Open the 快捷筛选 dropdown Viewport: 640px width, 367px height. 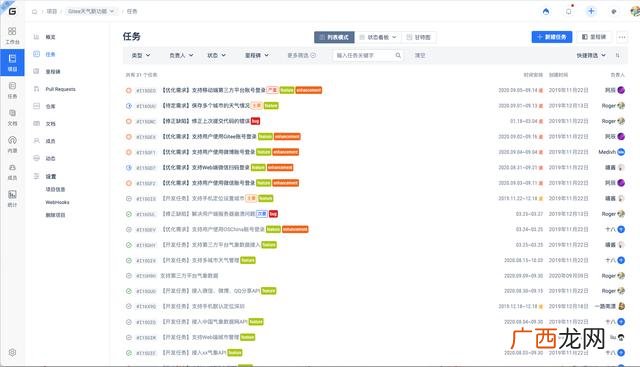[591, 55]
